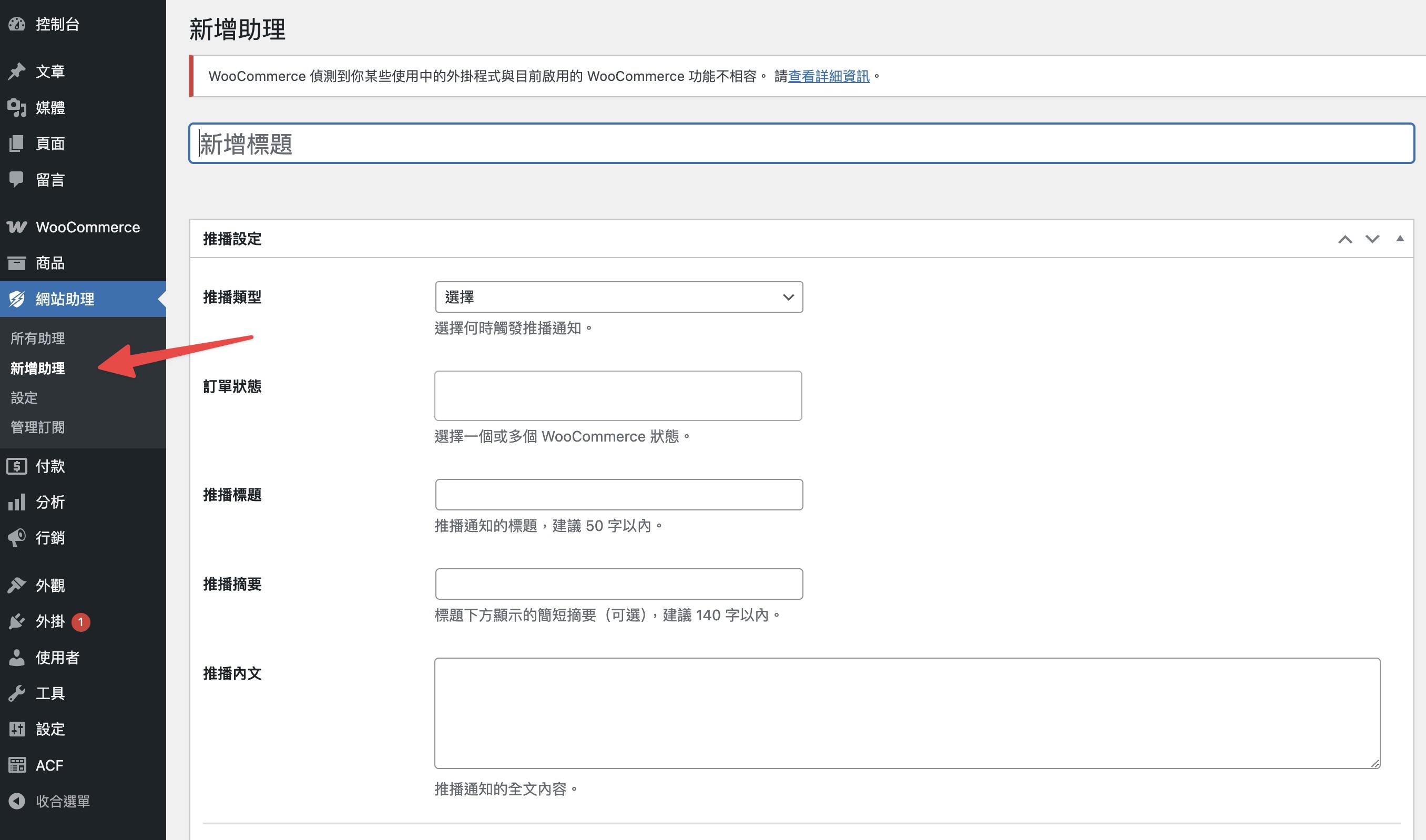Select the 網站助理 menu item
Viewport: 1426px width, 840px height.
[83, 299]
